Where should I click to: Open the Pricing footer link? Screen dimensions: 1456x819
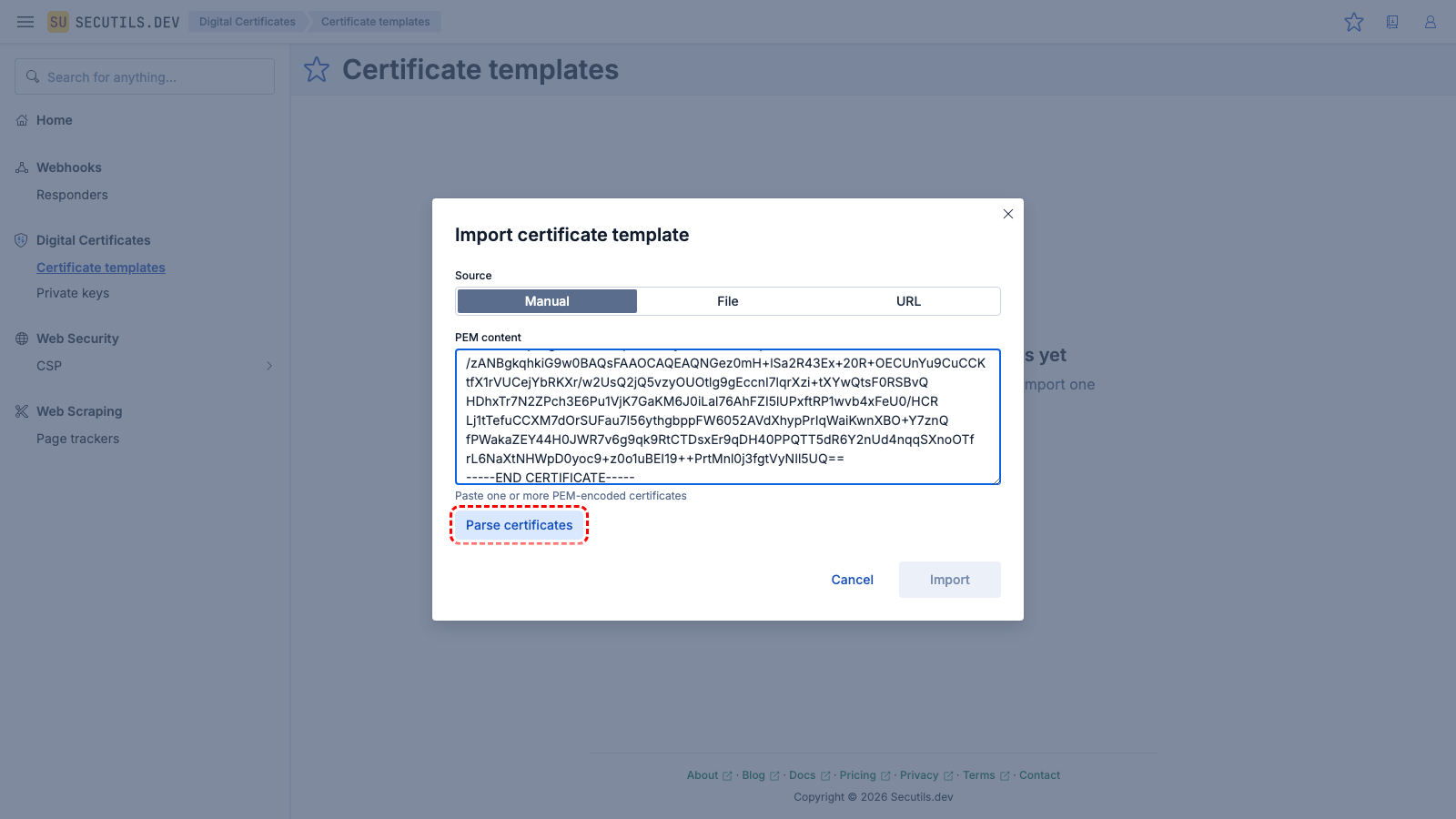coord(857,775)
